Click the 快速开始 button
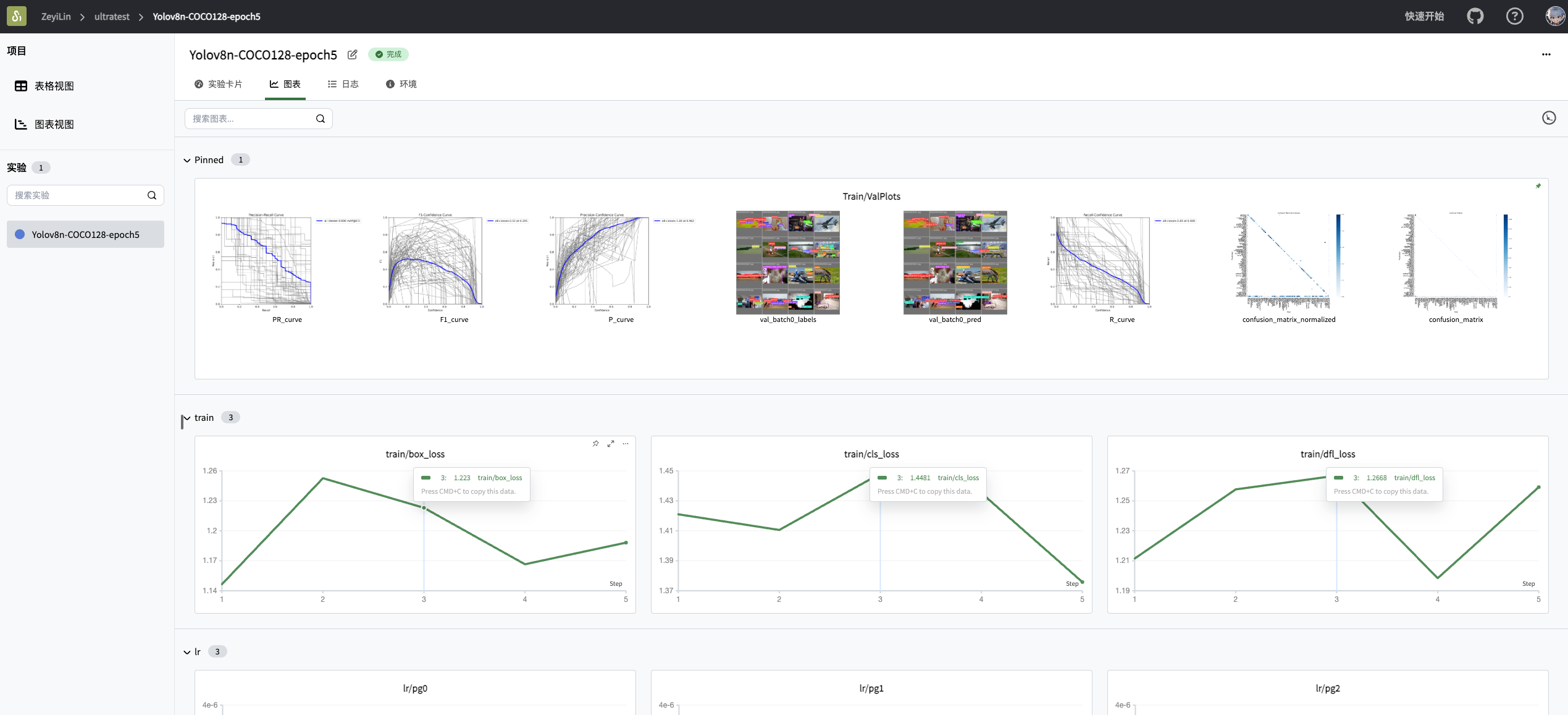Viewport: 1568px width, 715px height. click(x=1424, y=17)
